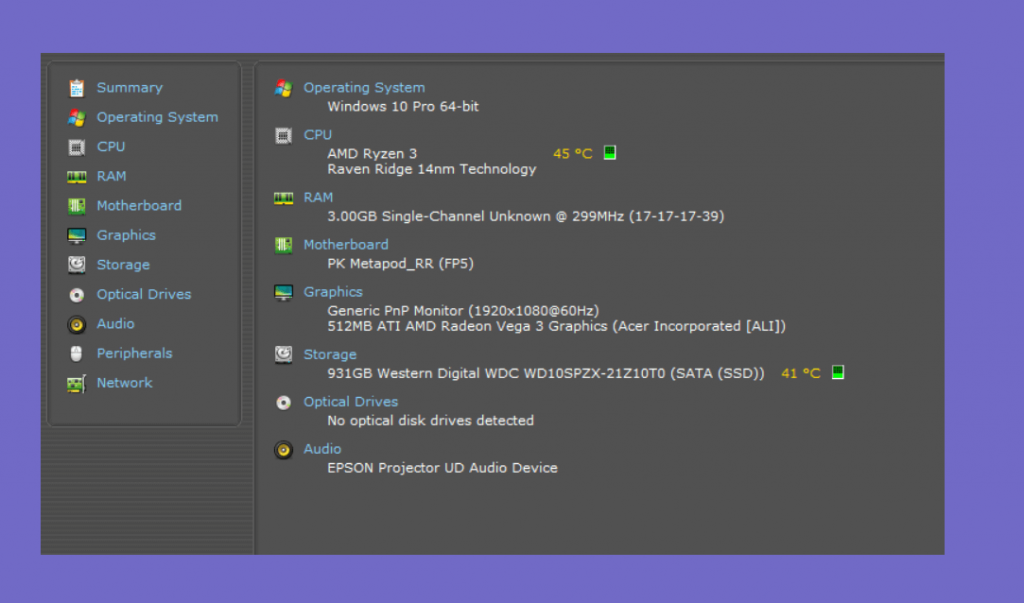Follow the Audio heading link in summary

[x=322, y=449]
